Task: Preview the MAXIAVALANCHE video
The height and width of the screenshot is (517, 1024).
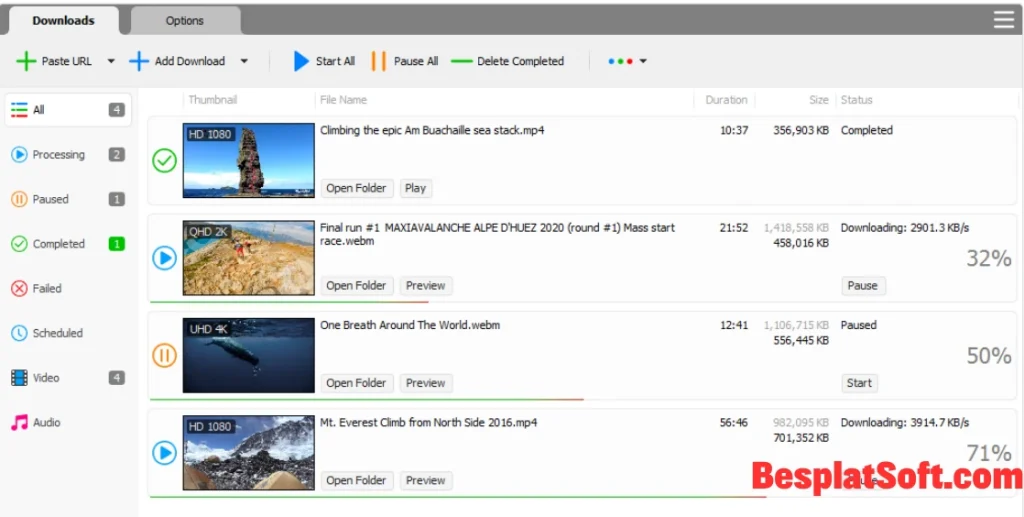Action: coord(426,285)
